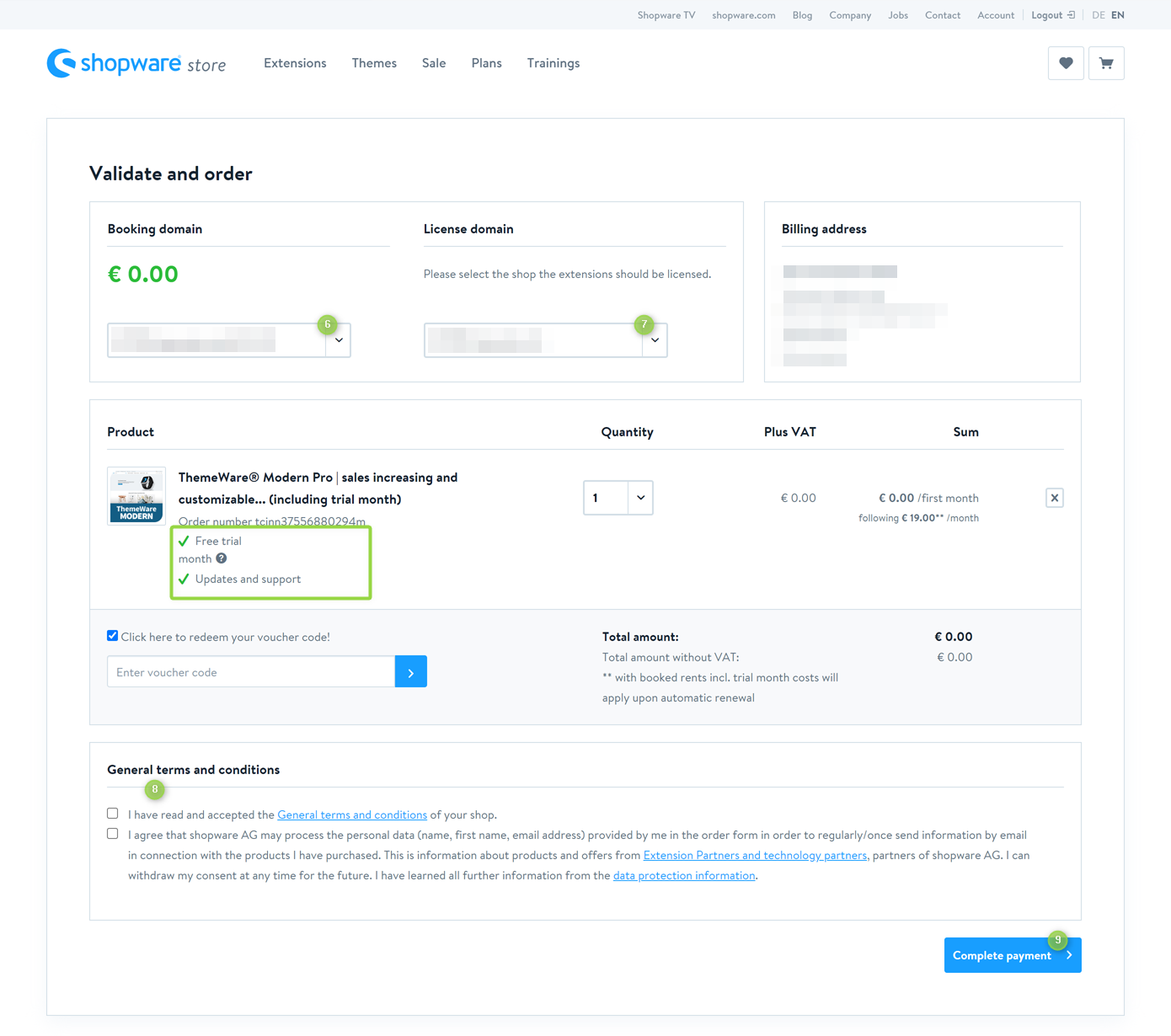This screenshot has width=1171, height=1036.
Task: Submit voucher code with the arrow button
Action: click(411, 671)
